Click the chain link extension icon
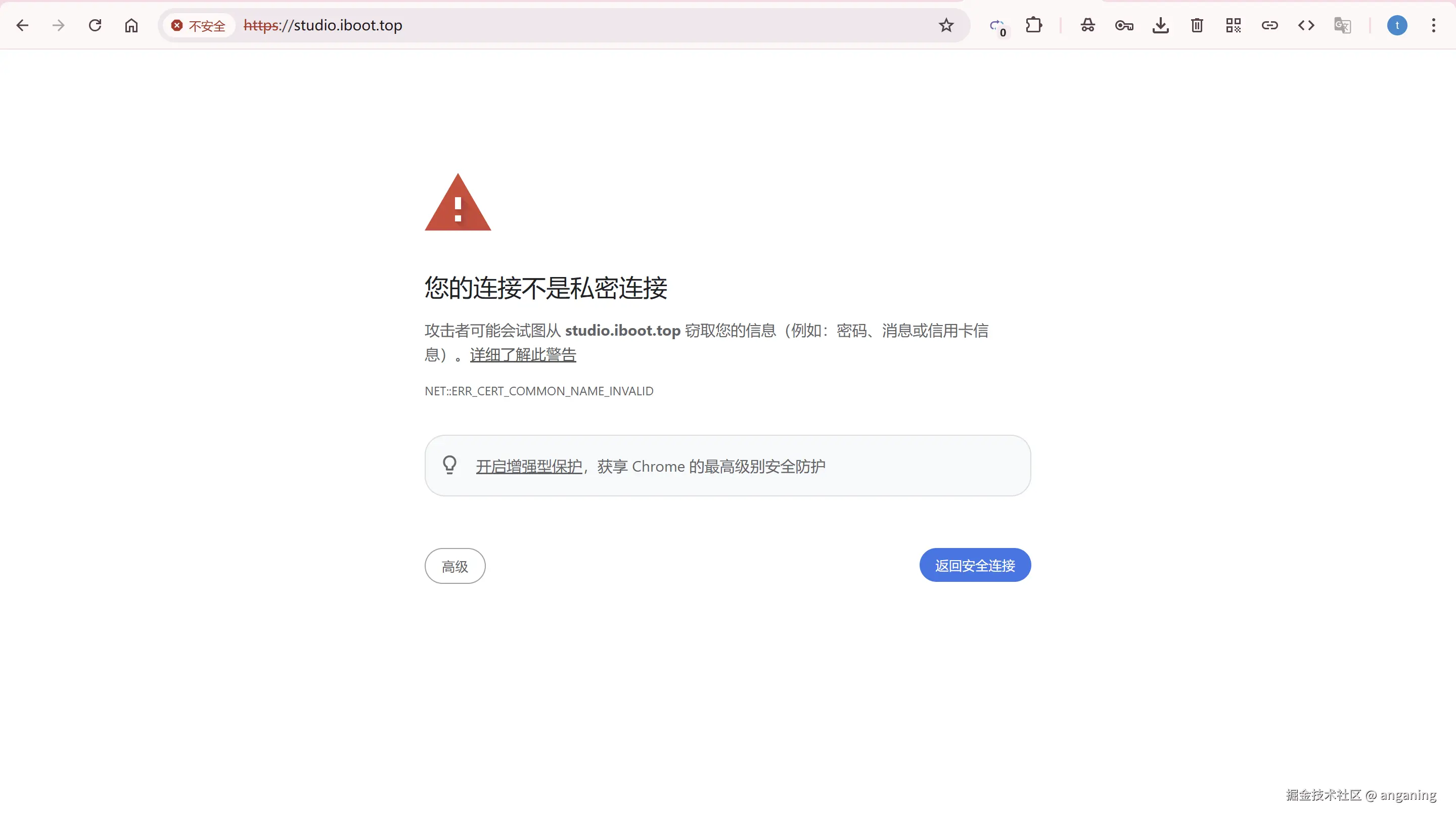The image size is (1456, 823). [x=1269, y=25]
